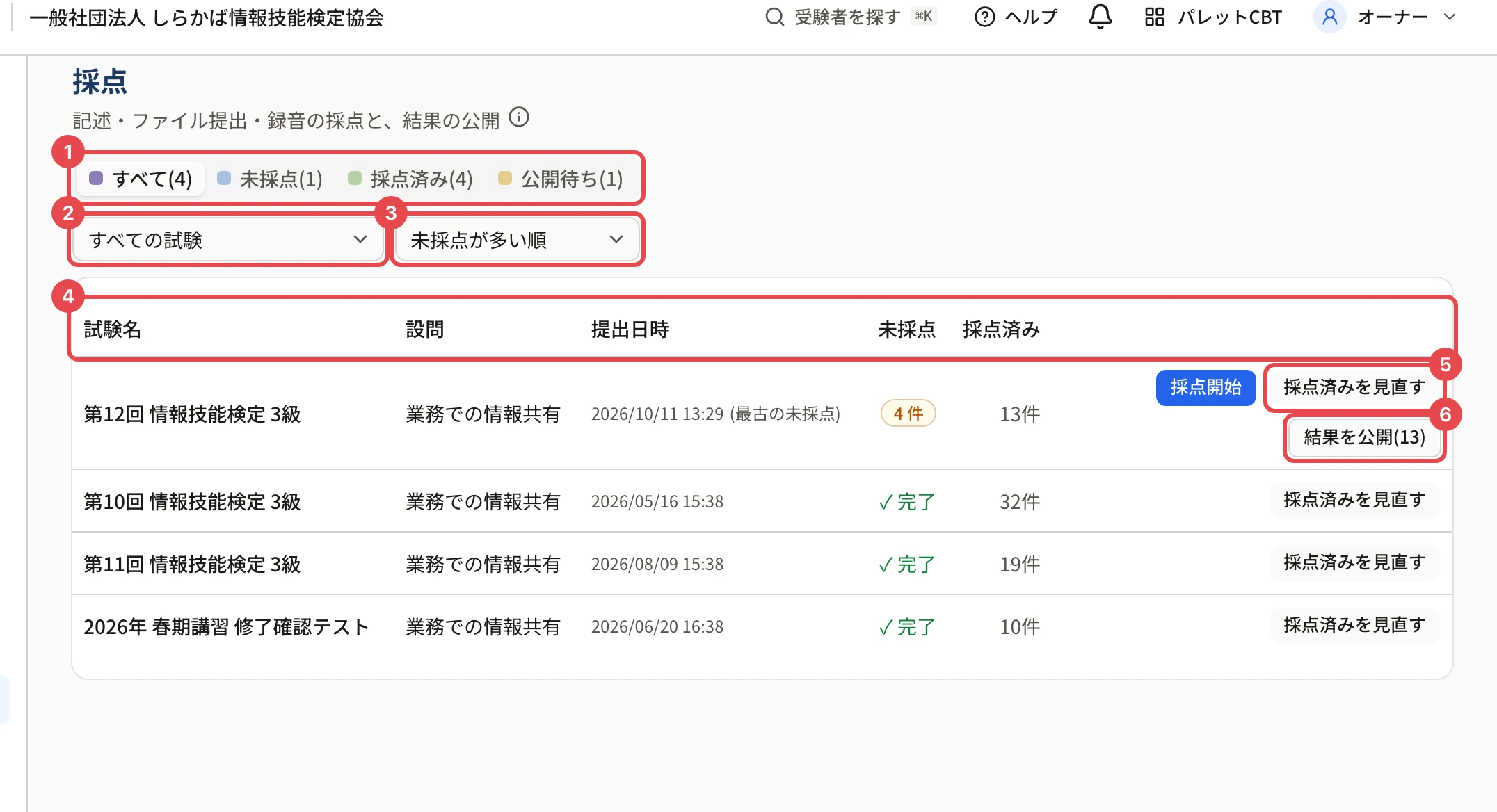Viewport: 1497px width, 812px height.
Task: Select the 未採点(1) filter tab
Action: pyautogui.click(x=270, y=179)
